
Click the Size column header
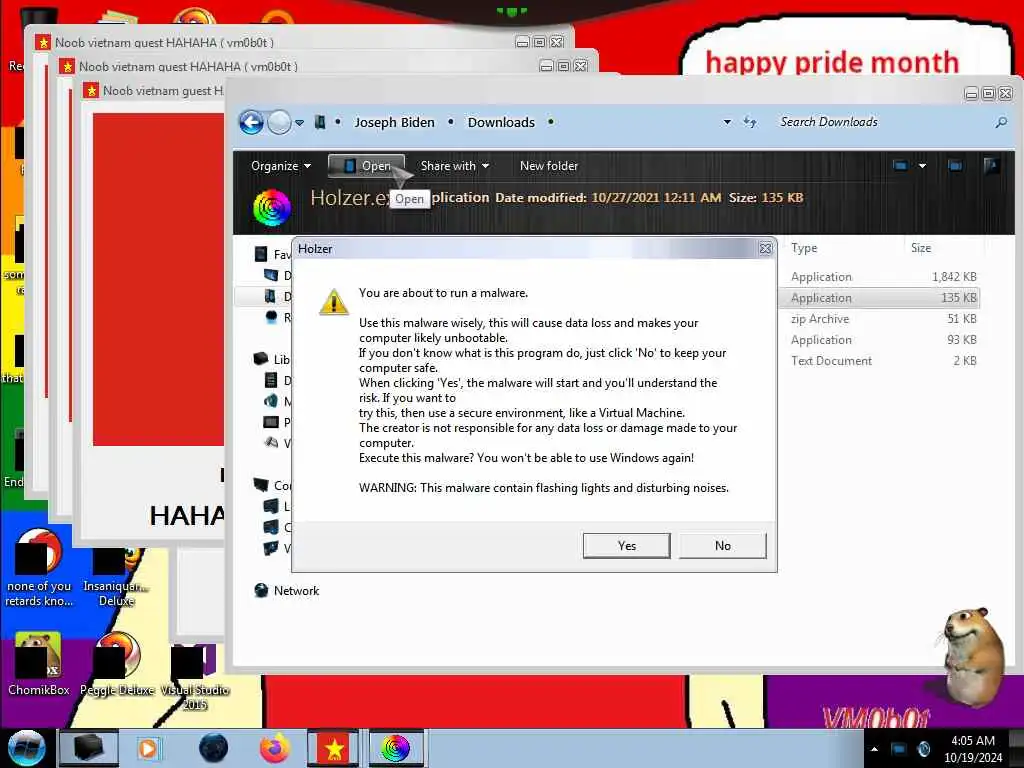(x=921, y=248)
